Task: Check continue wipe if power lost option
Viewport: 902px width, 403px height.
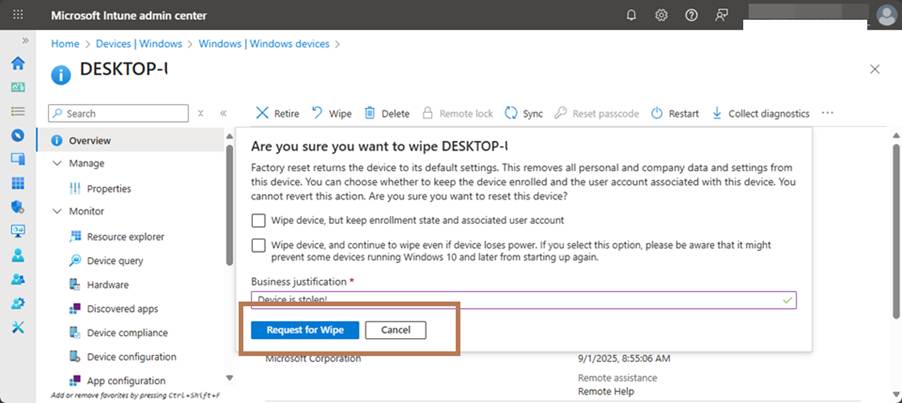Action: pos(259,245)
